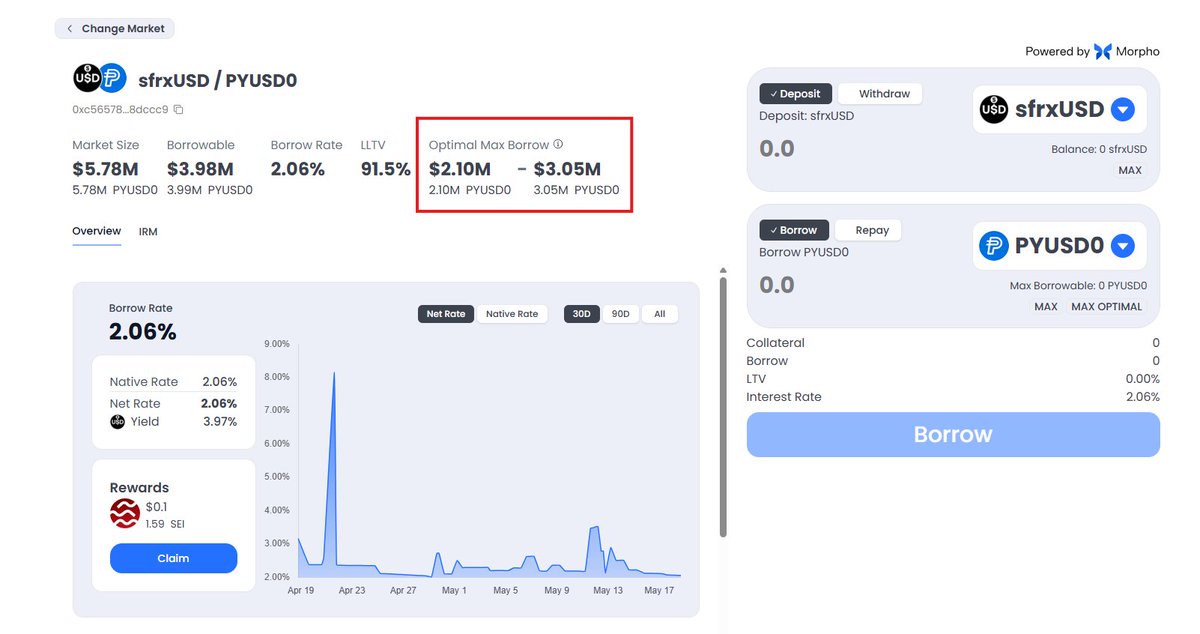Click the Yield USD token icon
This screenshot has width=1200, height=634.
point(118,422)
